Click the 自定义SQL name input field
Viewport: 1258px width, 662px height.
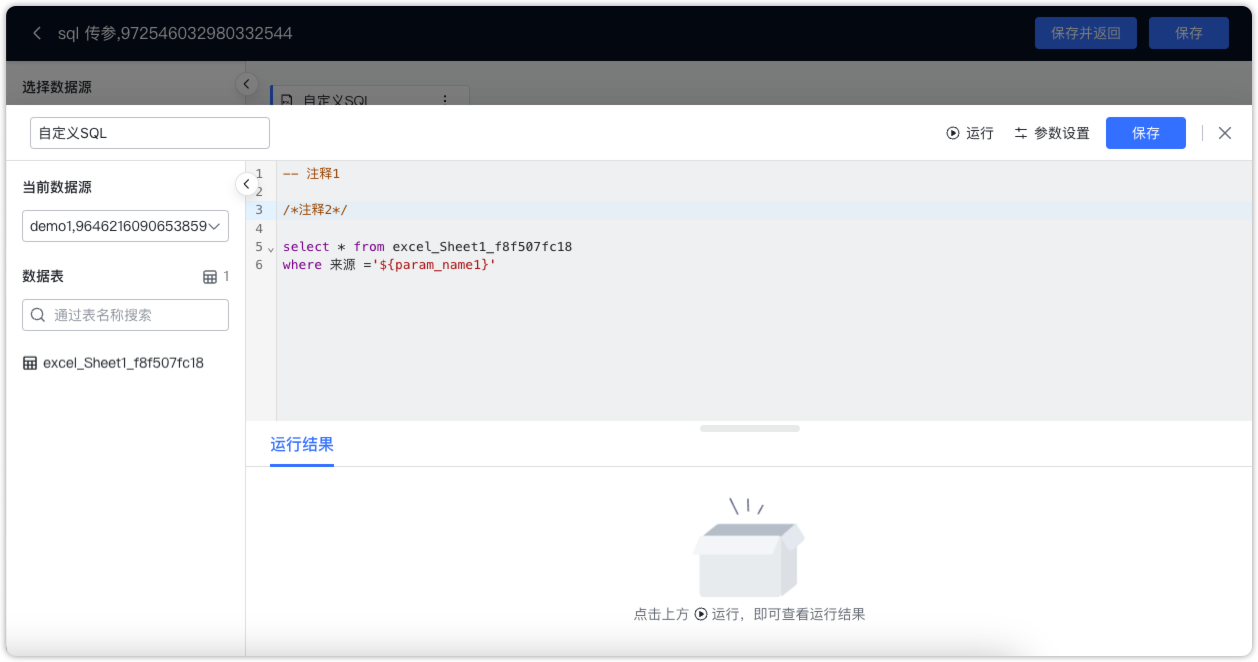click(148, 132)
